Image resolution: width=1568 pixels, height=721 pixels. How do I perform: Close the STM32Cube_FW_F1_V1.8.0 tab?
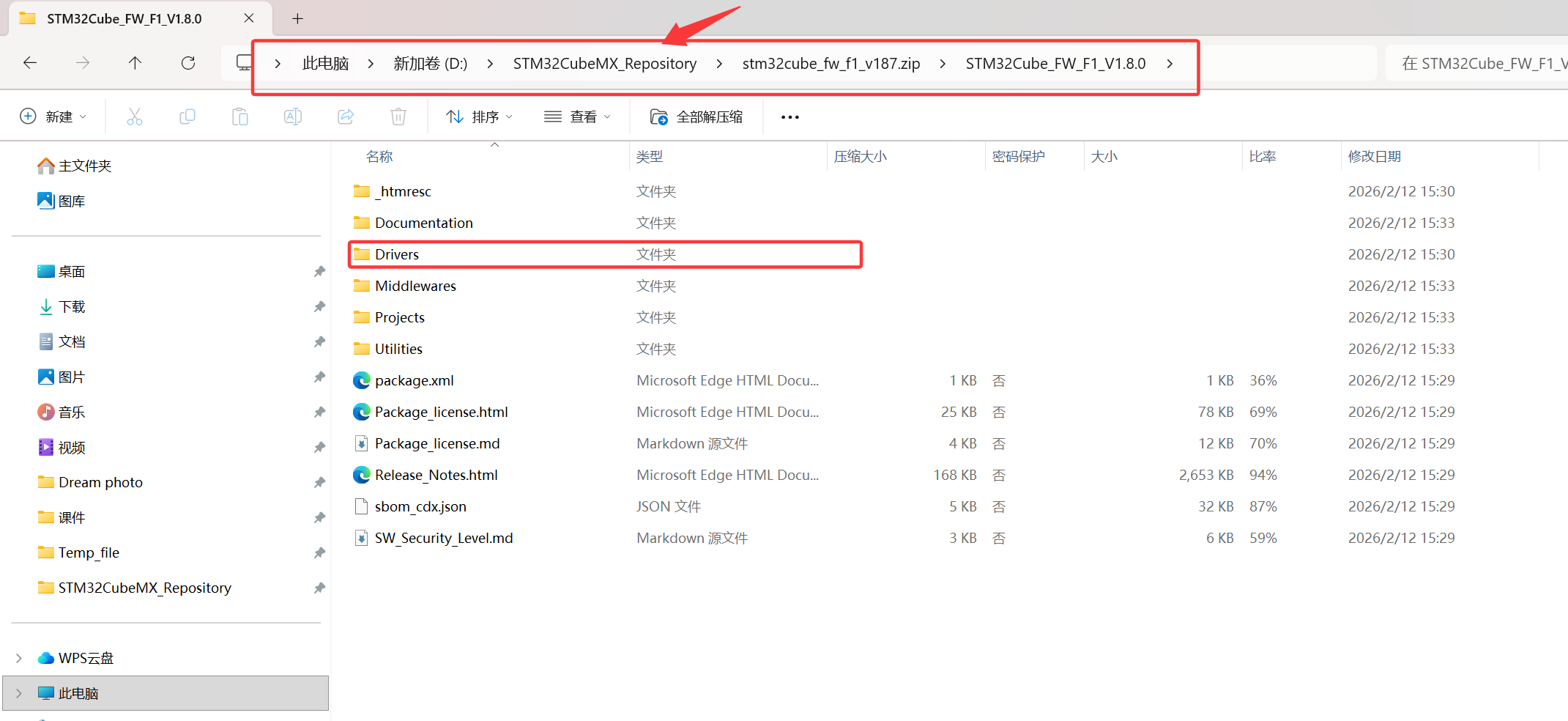[249, 18]
